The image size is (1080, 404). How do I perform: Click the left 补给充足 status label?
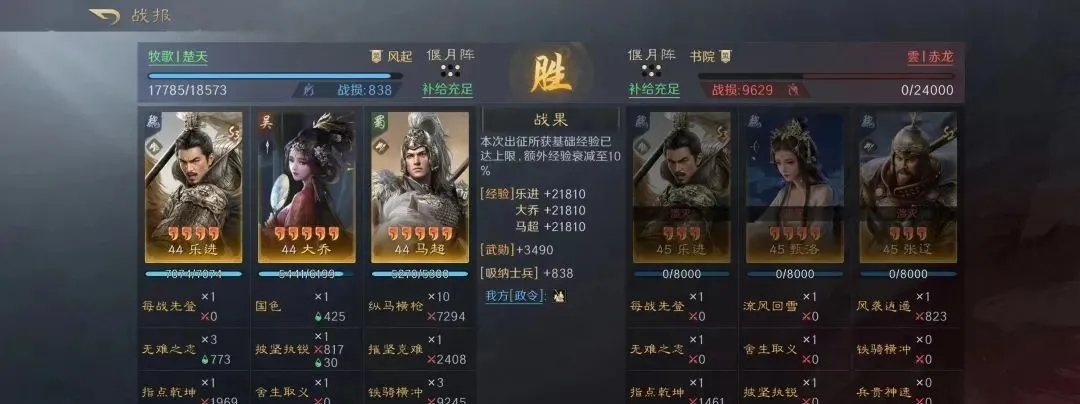[x=448, y=89]
